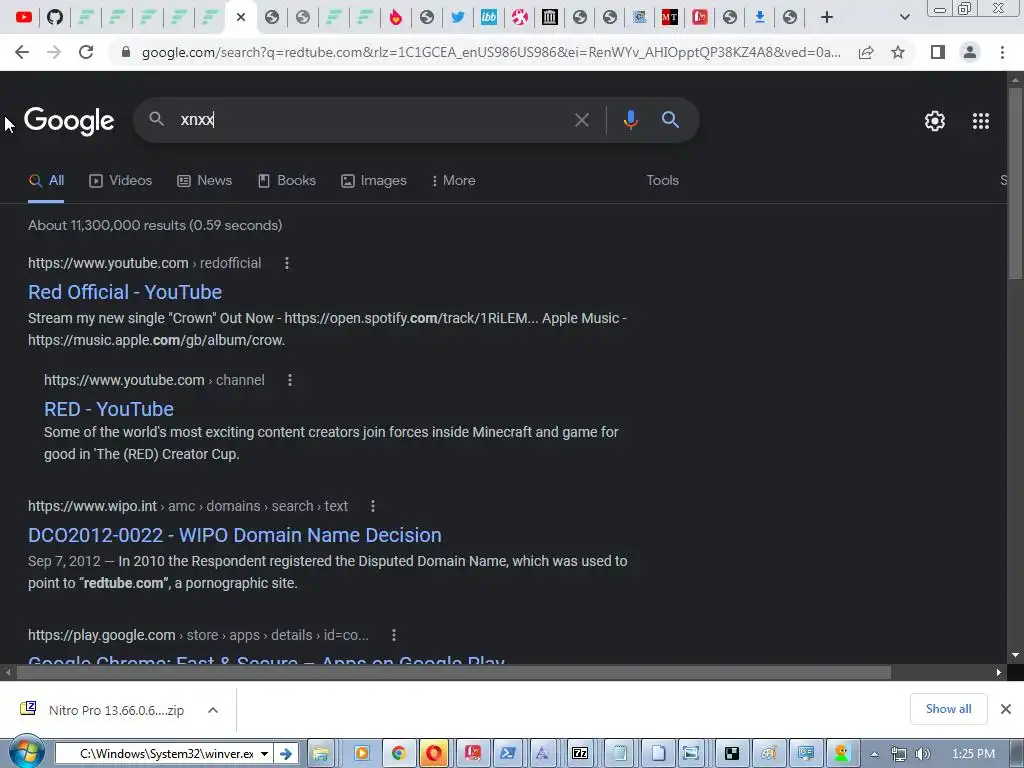Start voice search with microphone
1024x768 pixels.
click(x=630, y=120)
